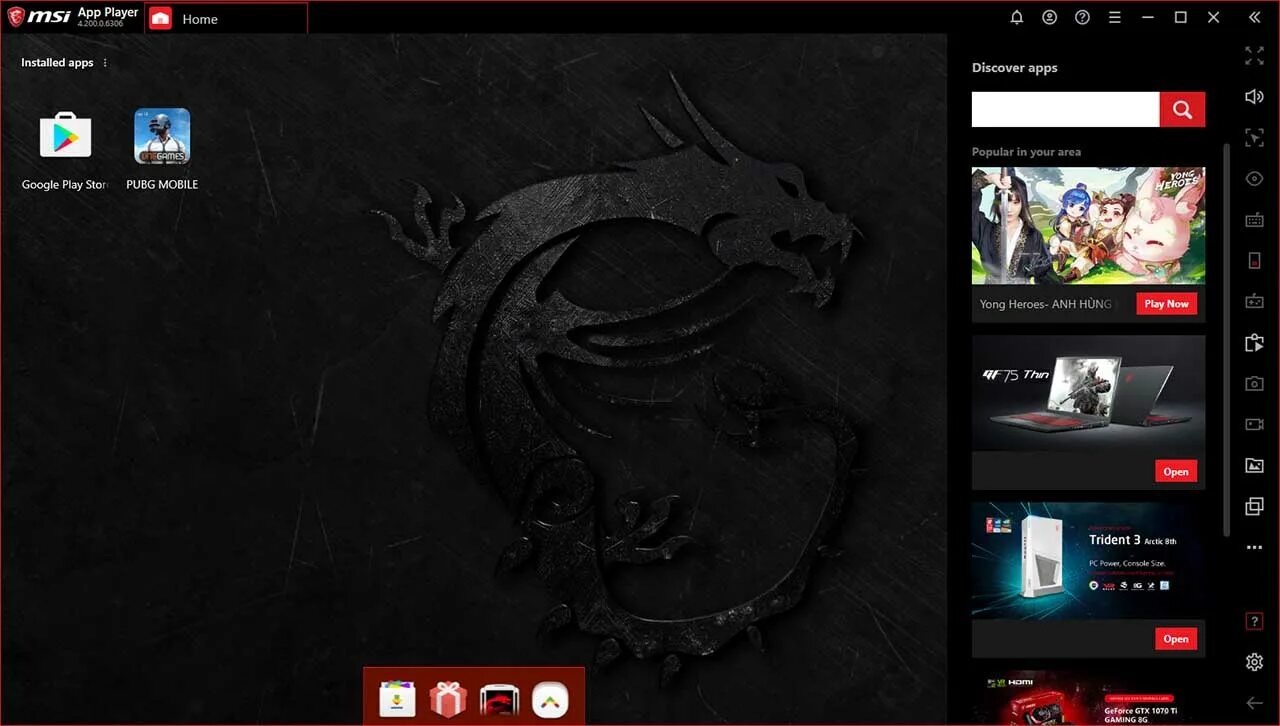
Task: Enable eye comfort mode
Action: 1254,178
